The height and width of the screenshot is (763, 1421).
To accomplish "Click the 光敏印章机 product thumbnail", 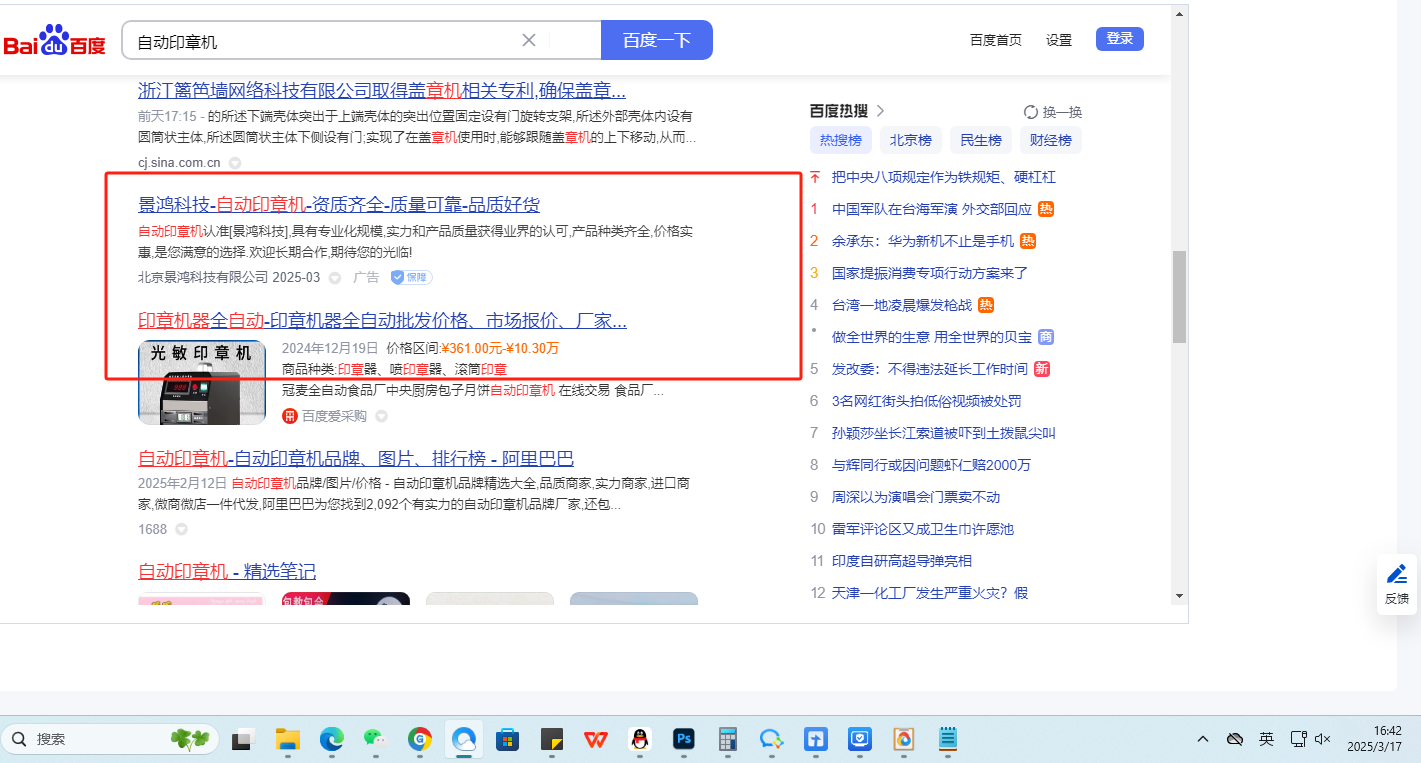I will [x=202, y=382].
